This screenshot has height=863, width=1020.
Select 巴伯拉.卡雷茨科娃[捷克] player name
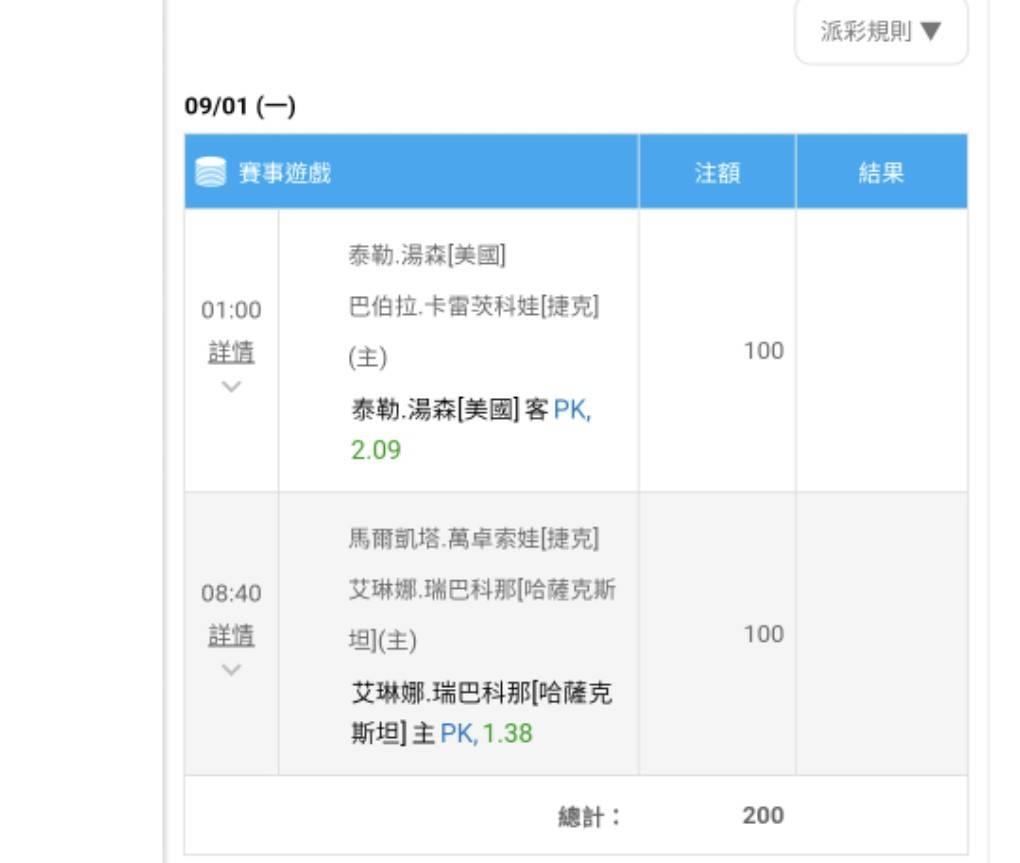point(473,307)
